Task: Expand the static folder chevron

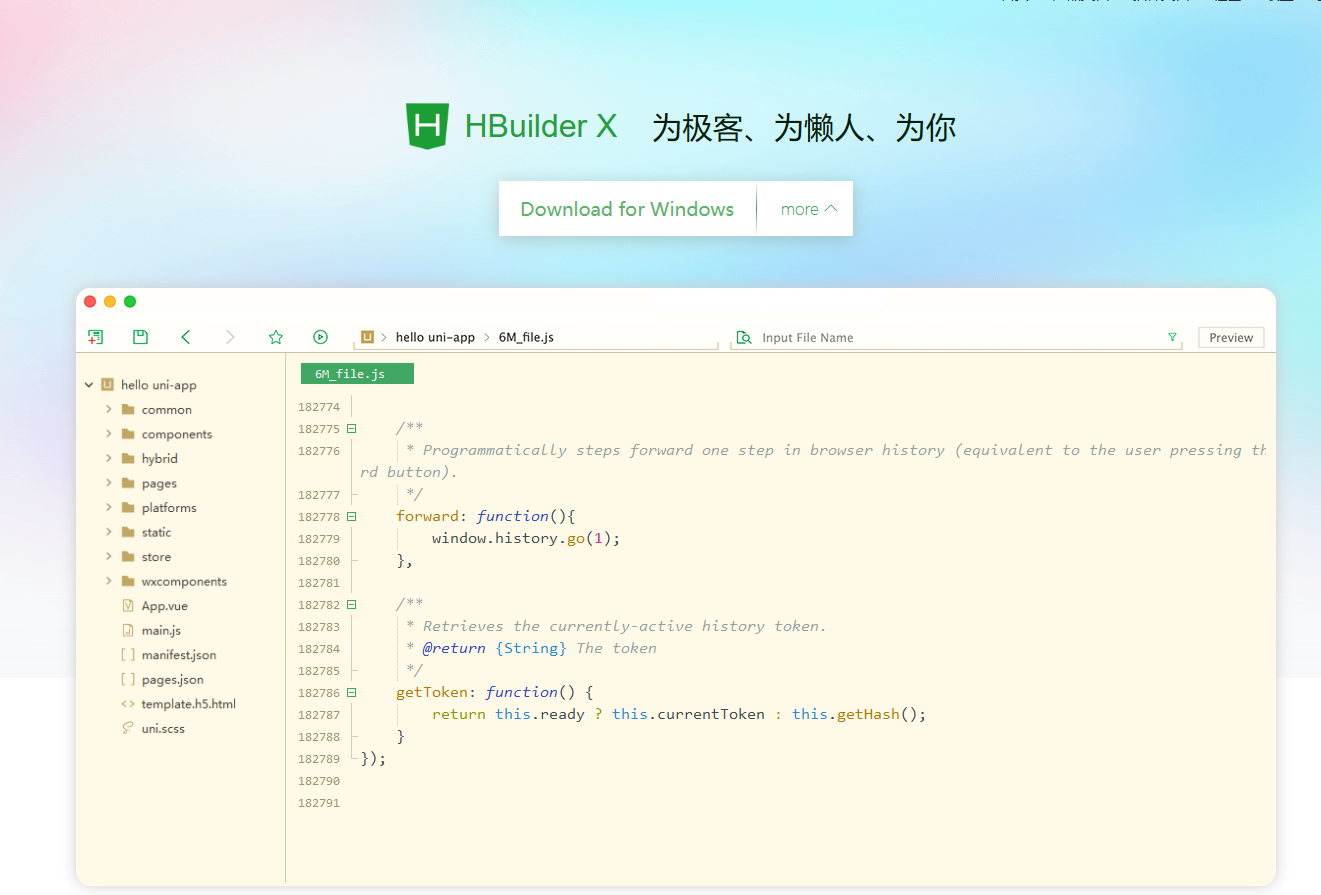Action: (x=108, y=532)
